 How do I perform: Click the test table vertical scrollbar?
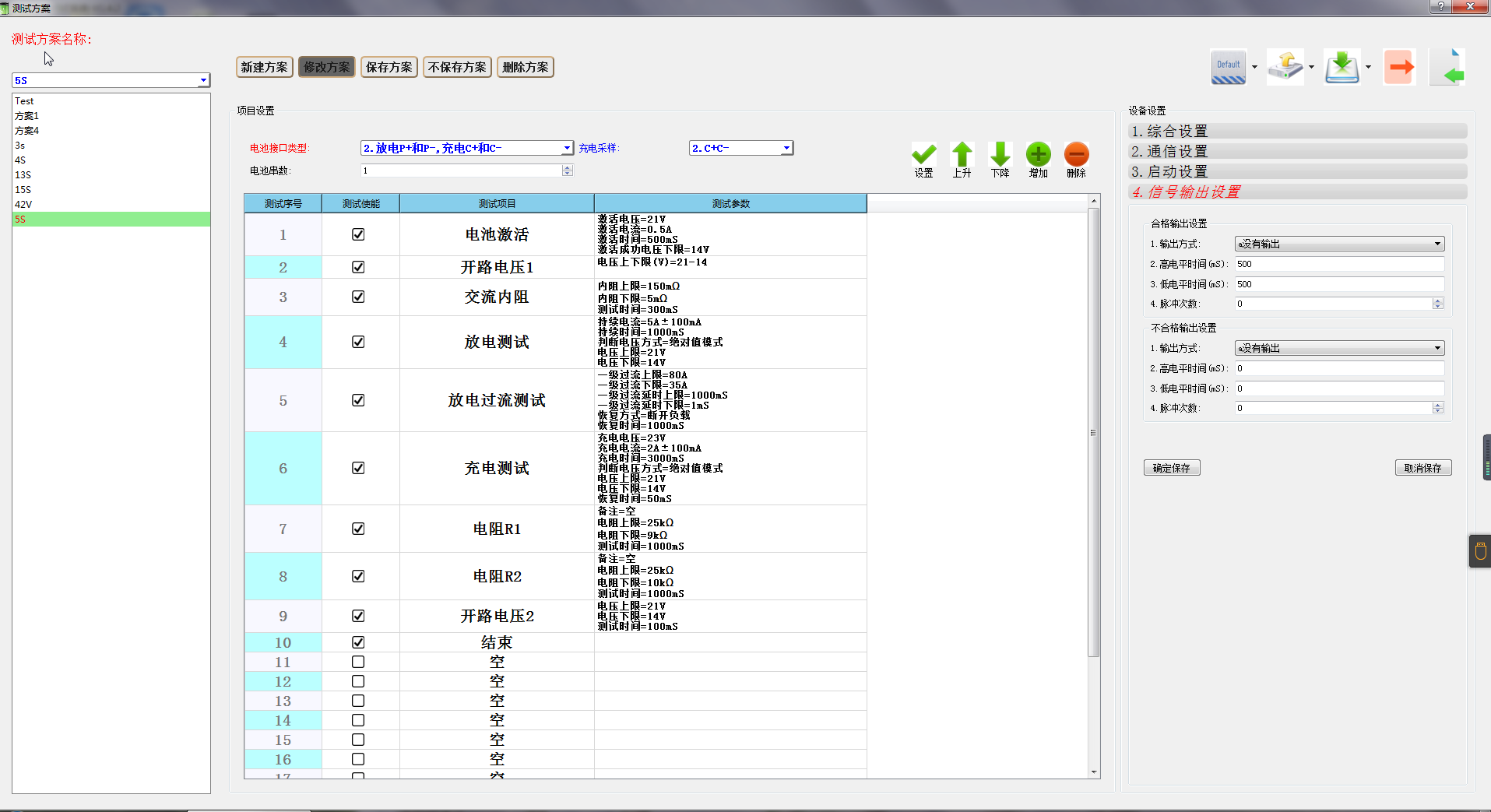1094,433
